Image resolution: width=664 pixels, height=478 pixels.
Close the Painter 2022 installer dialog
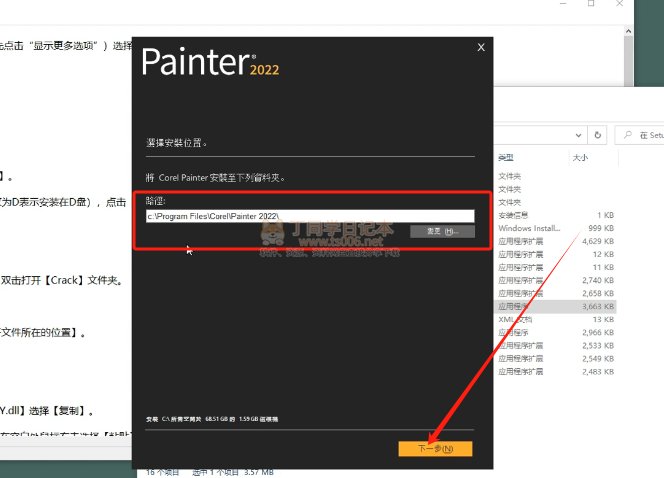(x=481, y=47)
